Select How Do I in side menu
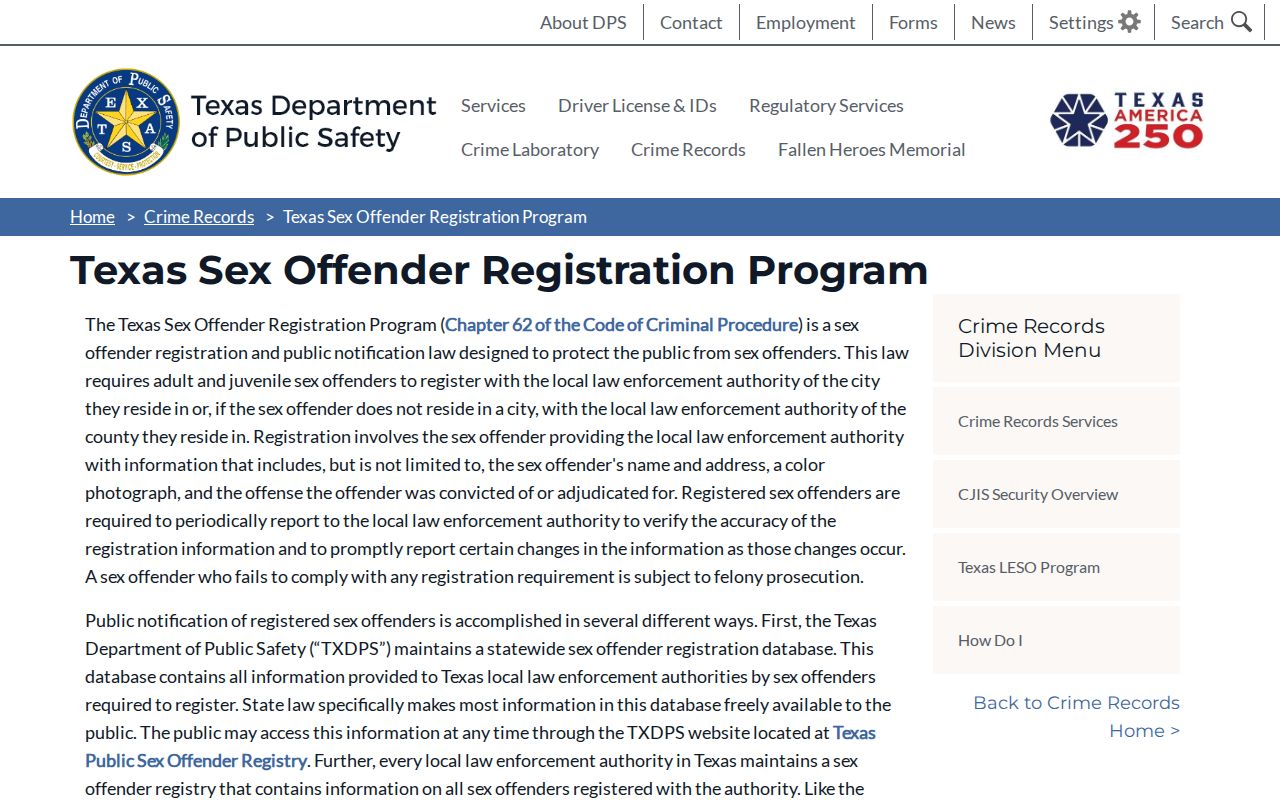Screen dimensions: 1280x800 (1056, 640)
